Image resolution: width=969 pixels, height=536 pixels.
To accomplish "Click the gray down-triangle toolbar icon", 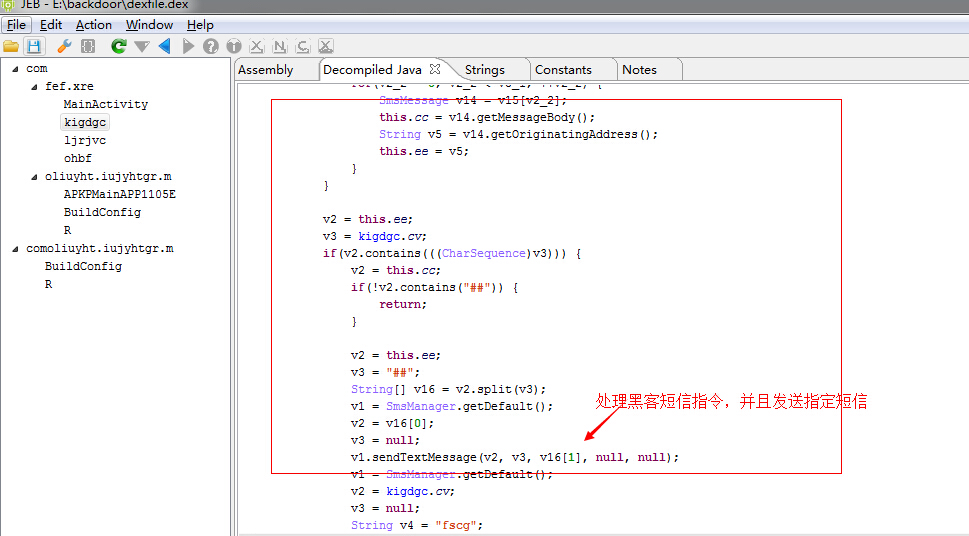I will click(142, 46).
